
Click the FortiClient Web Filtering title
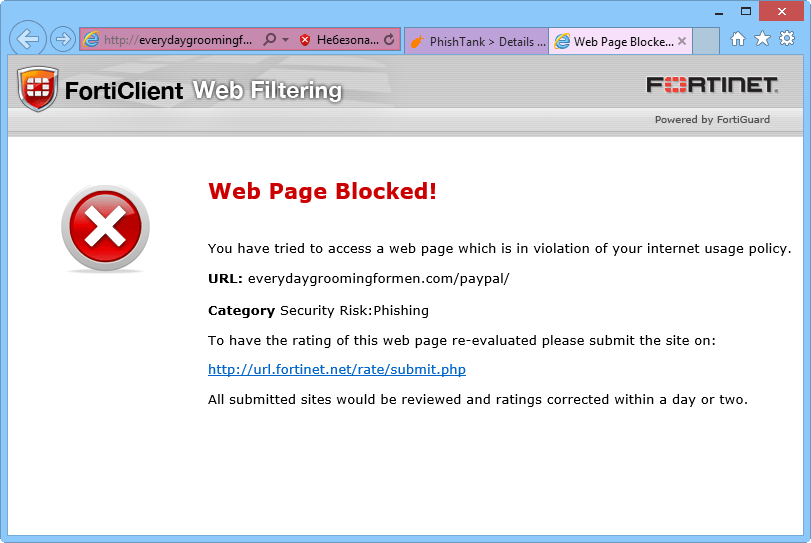tap(203, 90)
